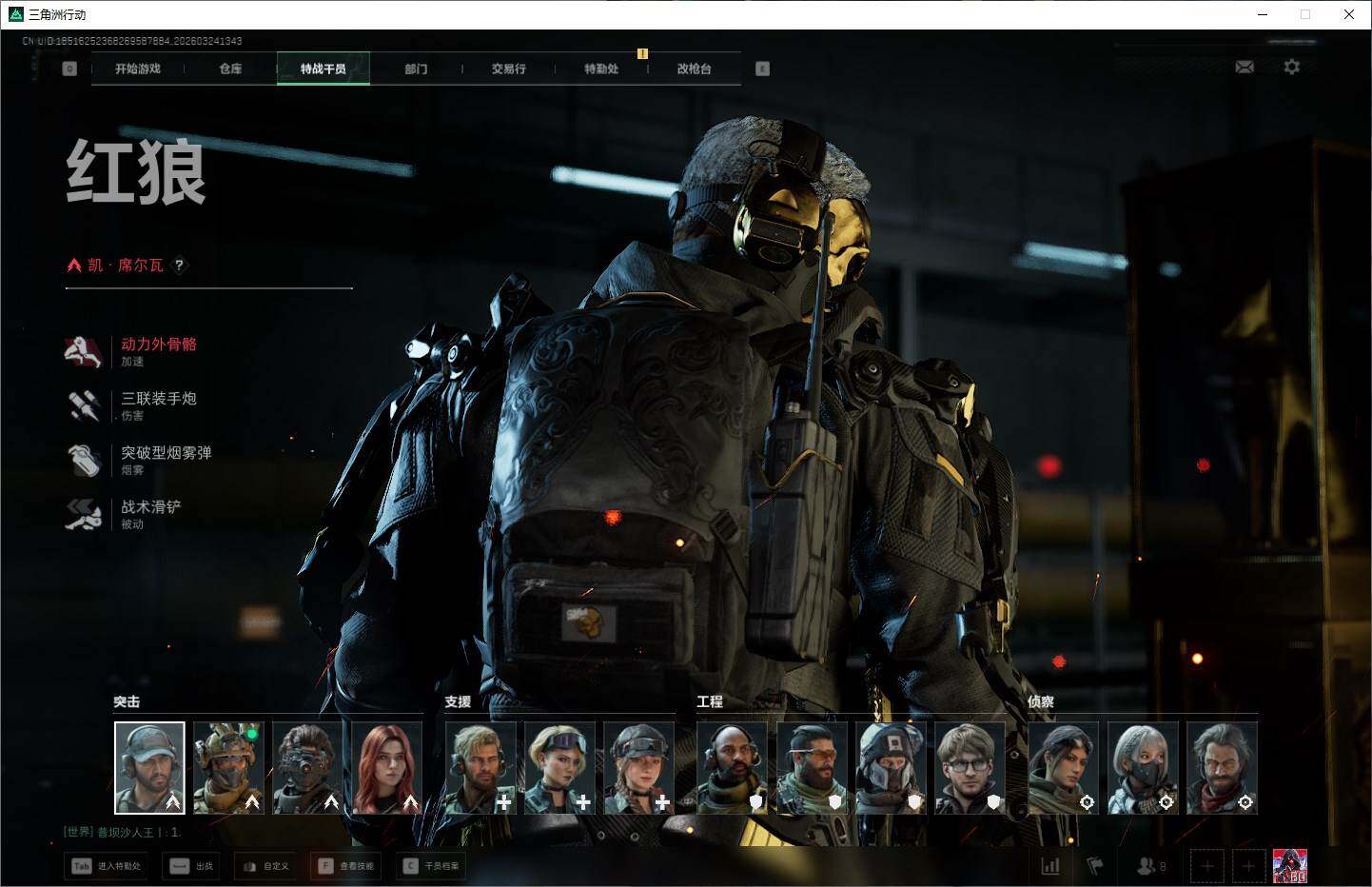Select the dark-haired recon woman in green
This screenshot has height=887, width=1372.
pos(1063,768)
